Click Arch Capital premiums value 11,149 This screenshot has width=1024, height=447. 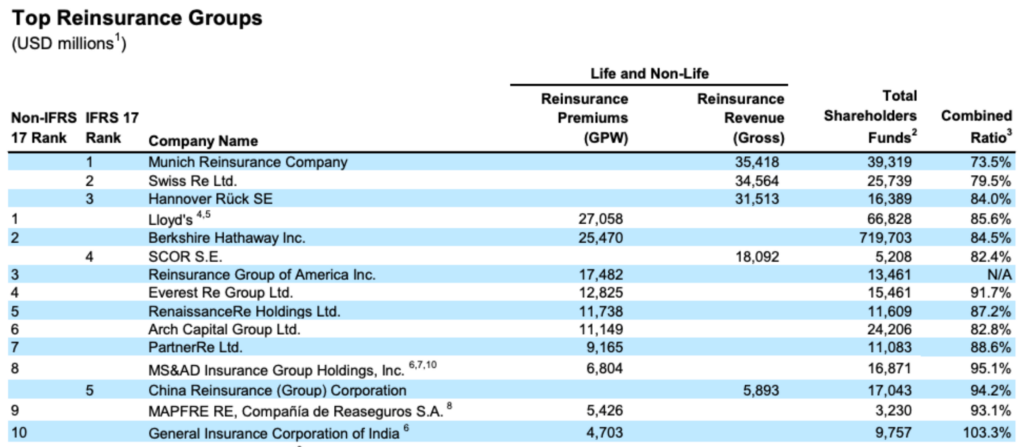click(601, 331)
